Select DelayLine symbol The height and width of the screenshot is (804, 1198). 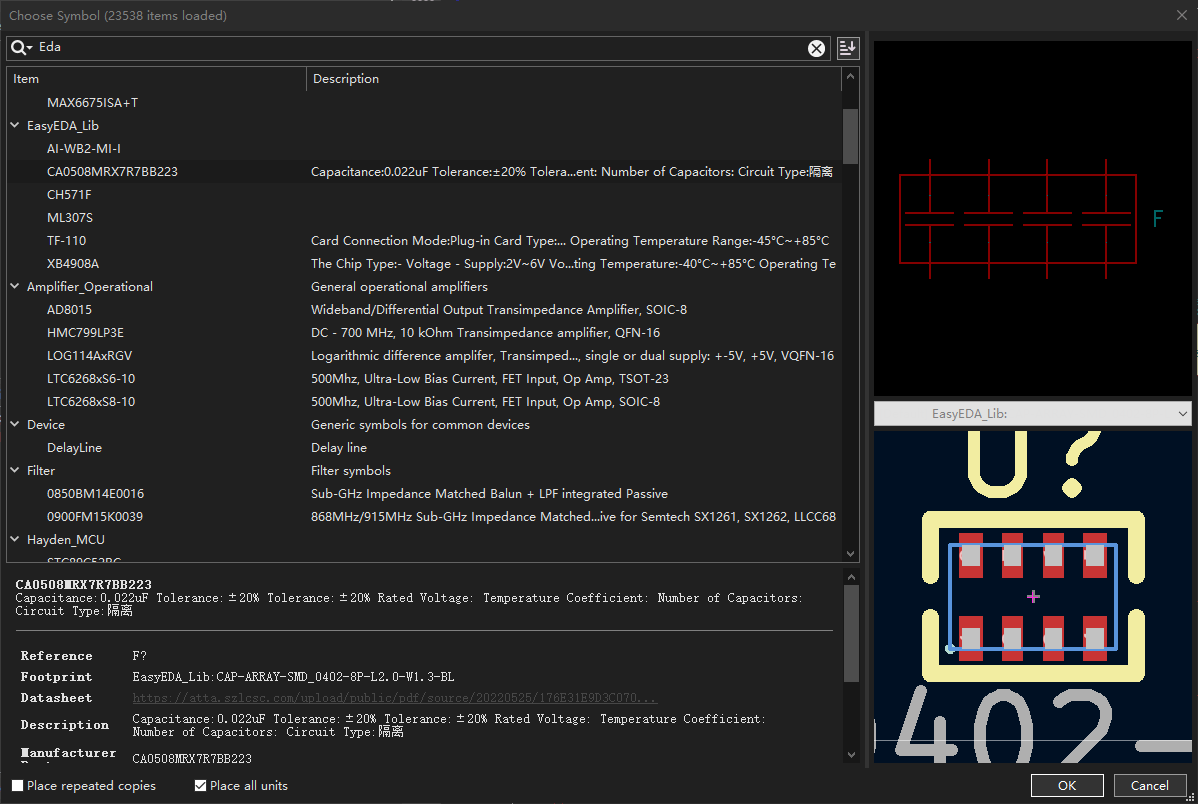(74, 447)
